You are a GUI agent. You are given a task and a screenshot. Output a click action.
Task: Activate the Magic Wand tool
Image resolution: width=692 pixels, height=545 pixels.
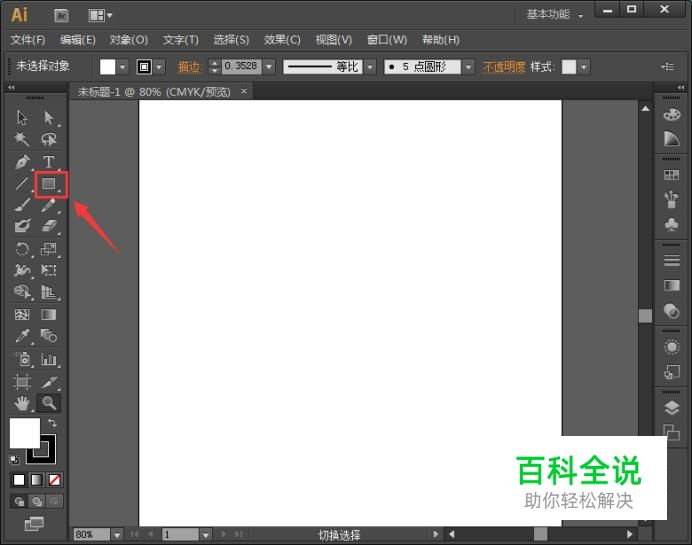[x=22, y=140]
